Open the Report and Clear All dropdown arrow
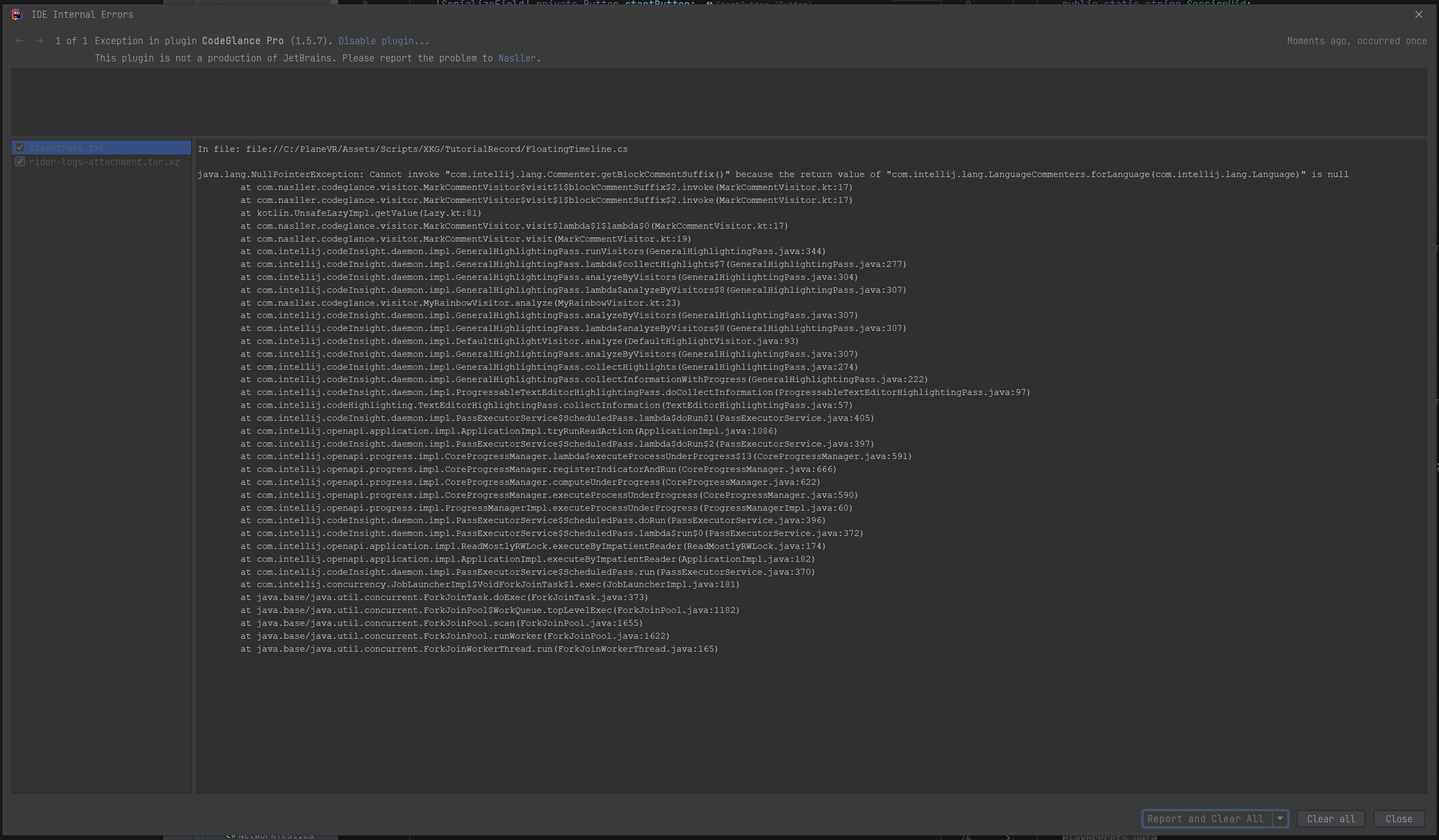Viewport: 1439px width, 840px height. [x=1281, y=818]
